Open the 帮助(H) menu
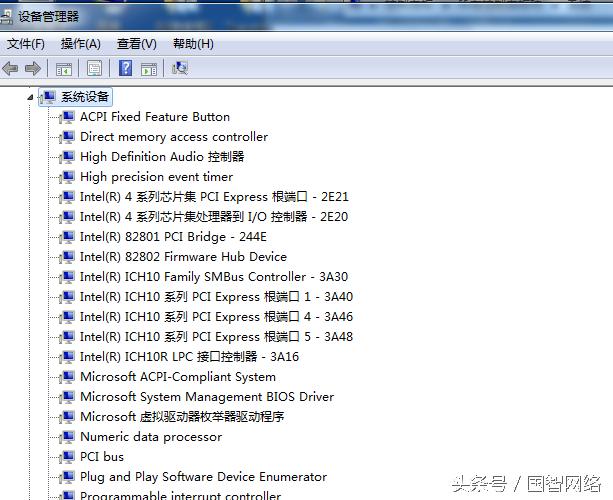Screen dimensions: 613x500 point(193,44)
